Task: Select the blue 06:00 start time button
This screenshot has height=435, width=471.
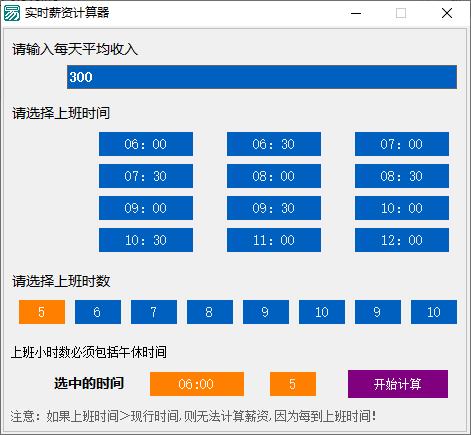Action: [x=146, y=144]
